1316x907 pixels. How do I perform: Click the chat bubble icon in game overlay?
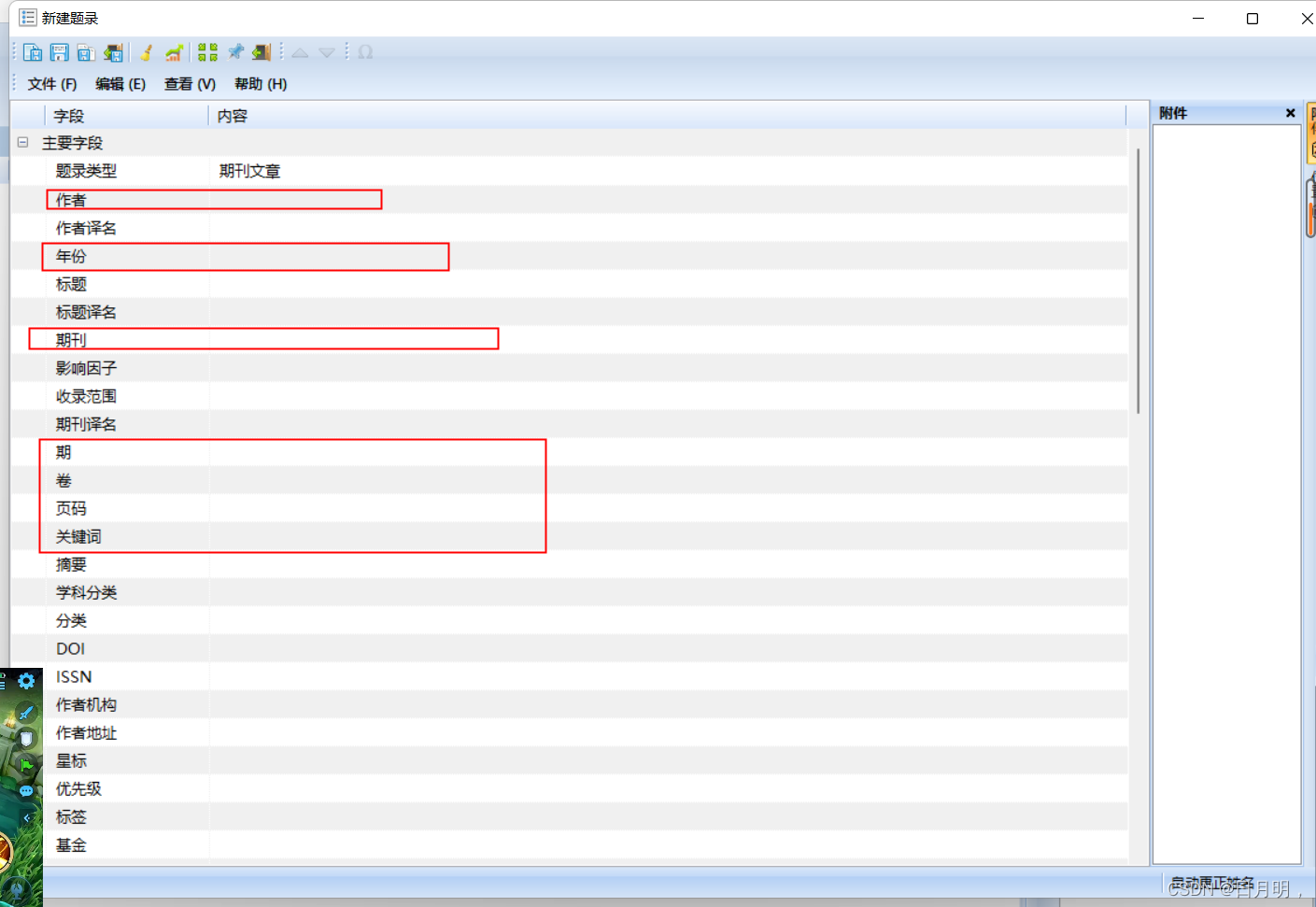26,791
